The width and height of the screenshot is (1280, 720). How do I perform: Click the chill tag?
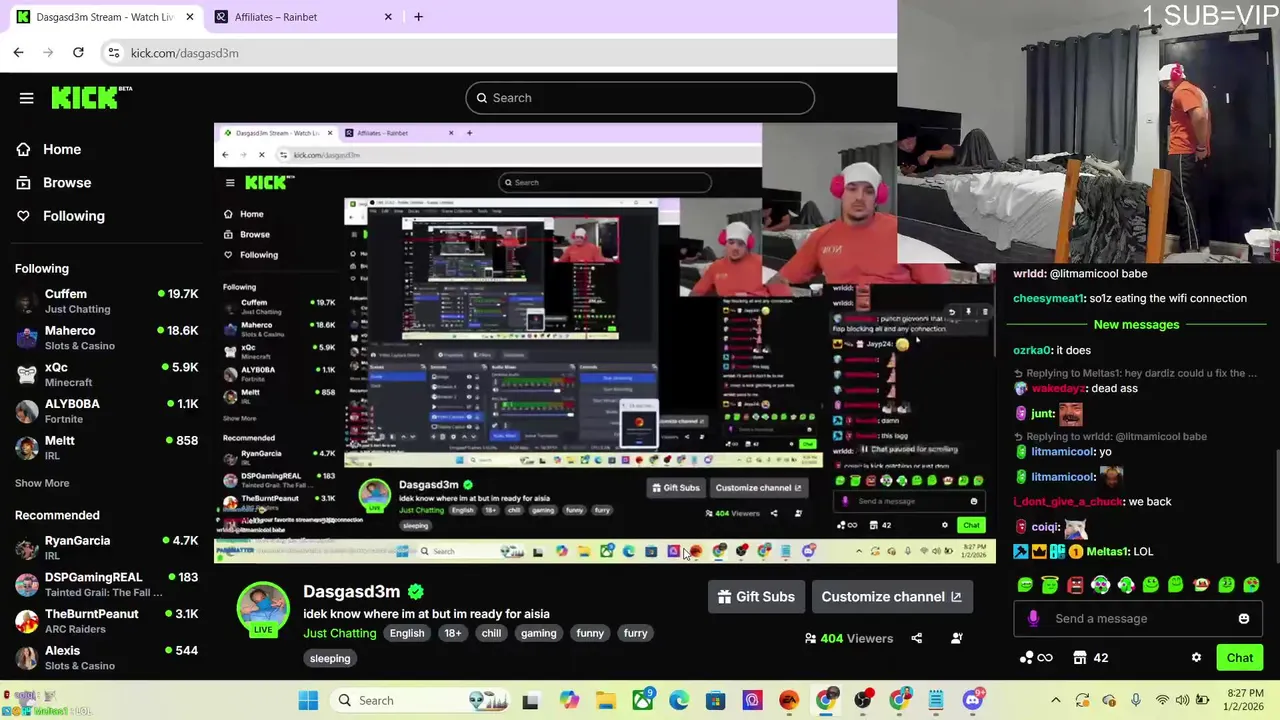tap(491, 633)
